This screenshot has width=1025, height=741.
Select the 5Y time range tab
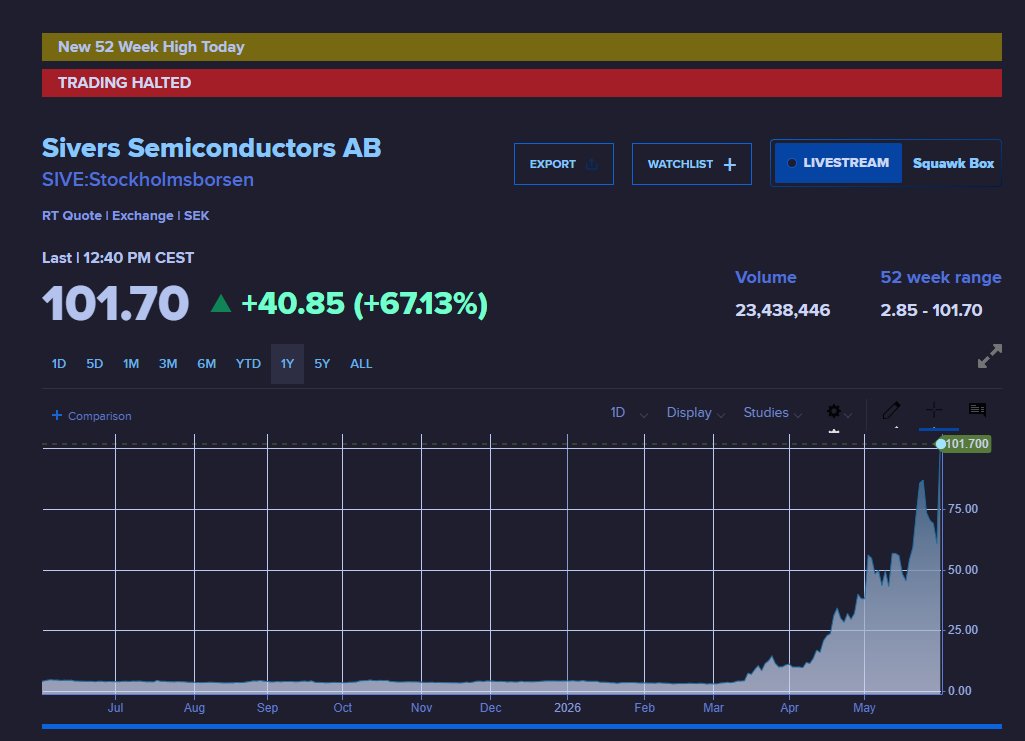[x=322, y=364]
